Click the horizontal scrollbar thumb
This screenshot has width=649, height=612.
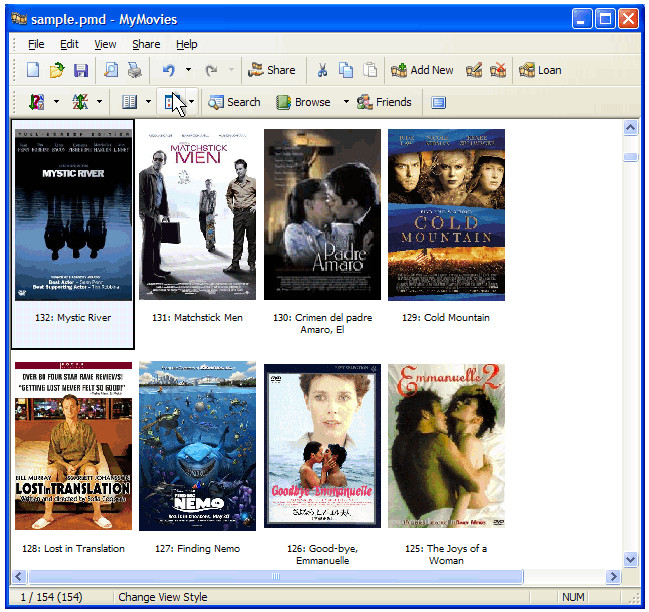coord(276,576)
